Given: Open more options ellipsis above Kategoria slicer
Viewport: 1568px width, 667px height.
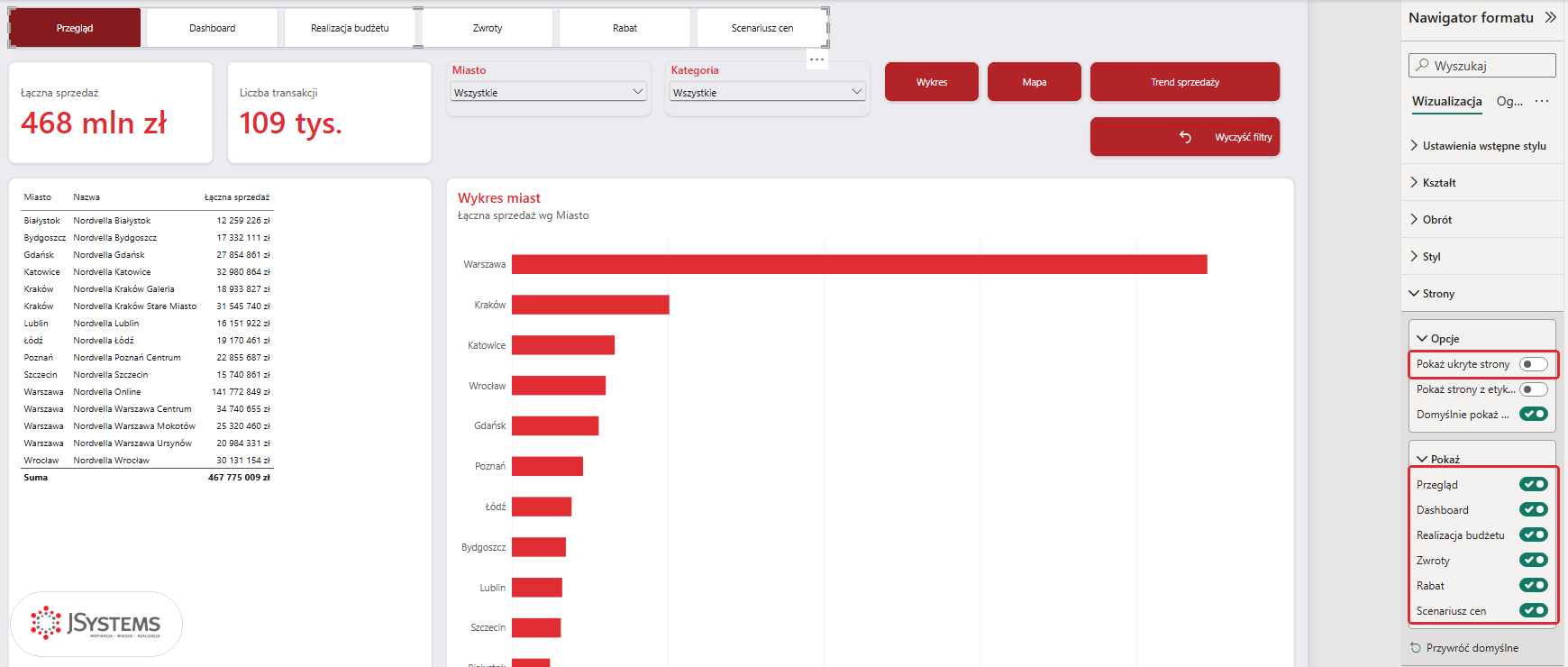Looking at the screenshot, I should point(816,59).
